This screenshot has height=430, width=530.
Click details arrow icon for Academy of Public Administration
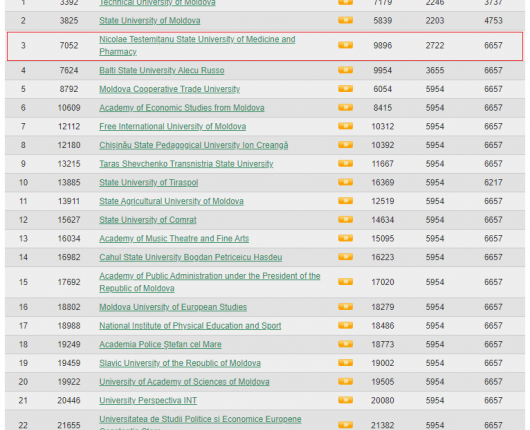coord(345,282)
